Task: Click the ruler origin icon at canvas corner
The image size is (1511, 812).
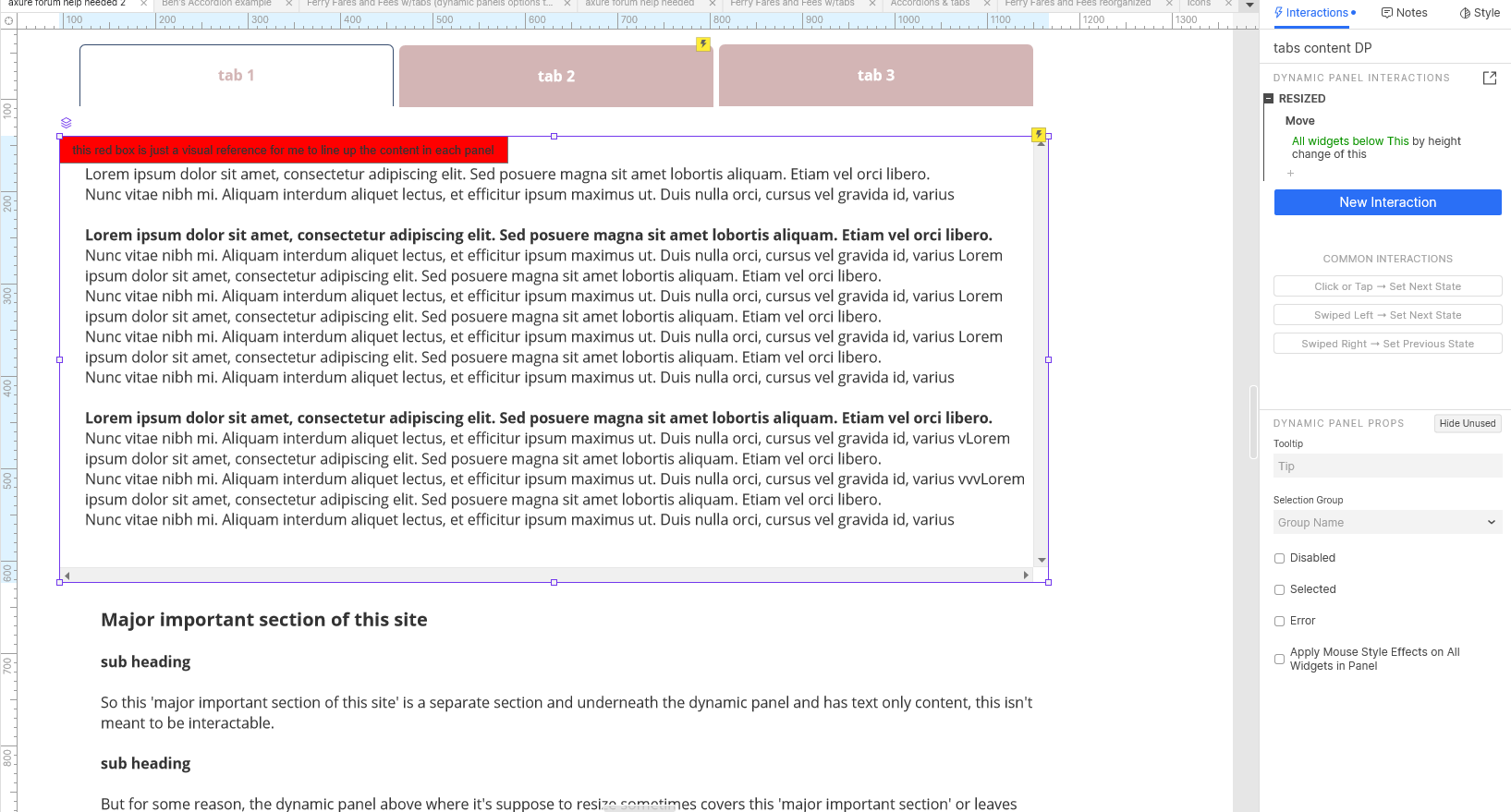Action: coord(8,20)
